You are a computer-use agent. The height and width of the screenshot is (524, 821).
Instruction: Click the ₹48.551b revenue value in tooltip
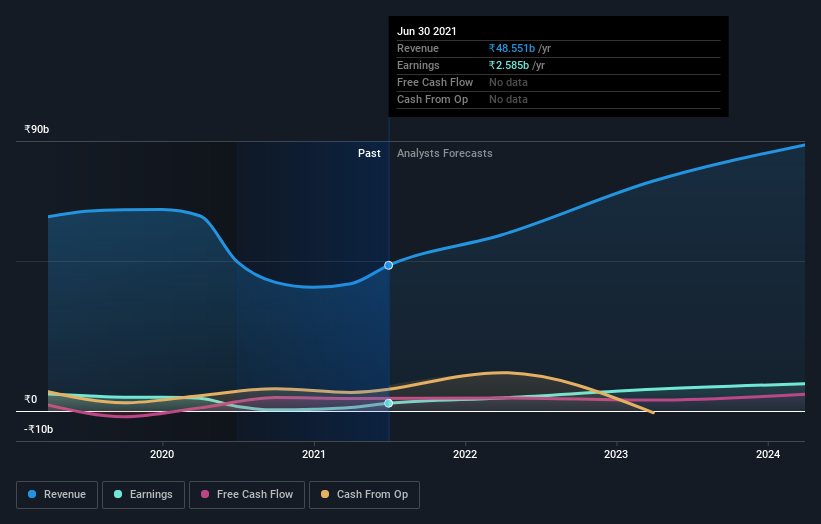coord(512,48)
